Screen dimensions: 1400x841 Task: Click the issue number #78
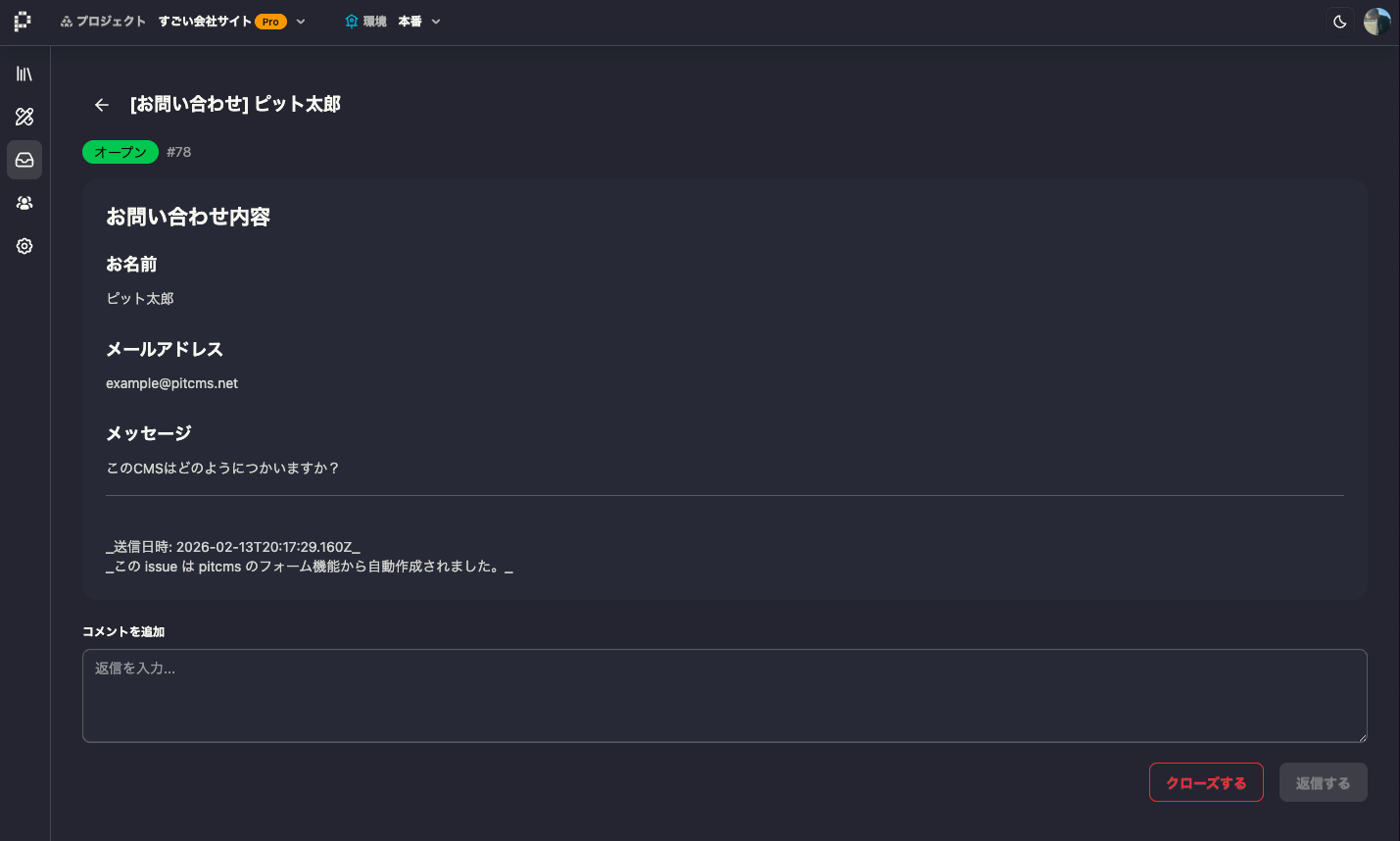click(179, 152)
